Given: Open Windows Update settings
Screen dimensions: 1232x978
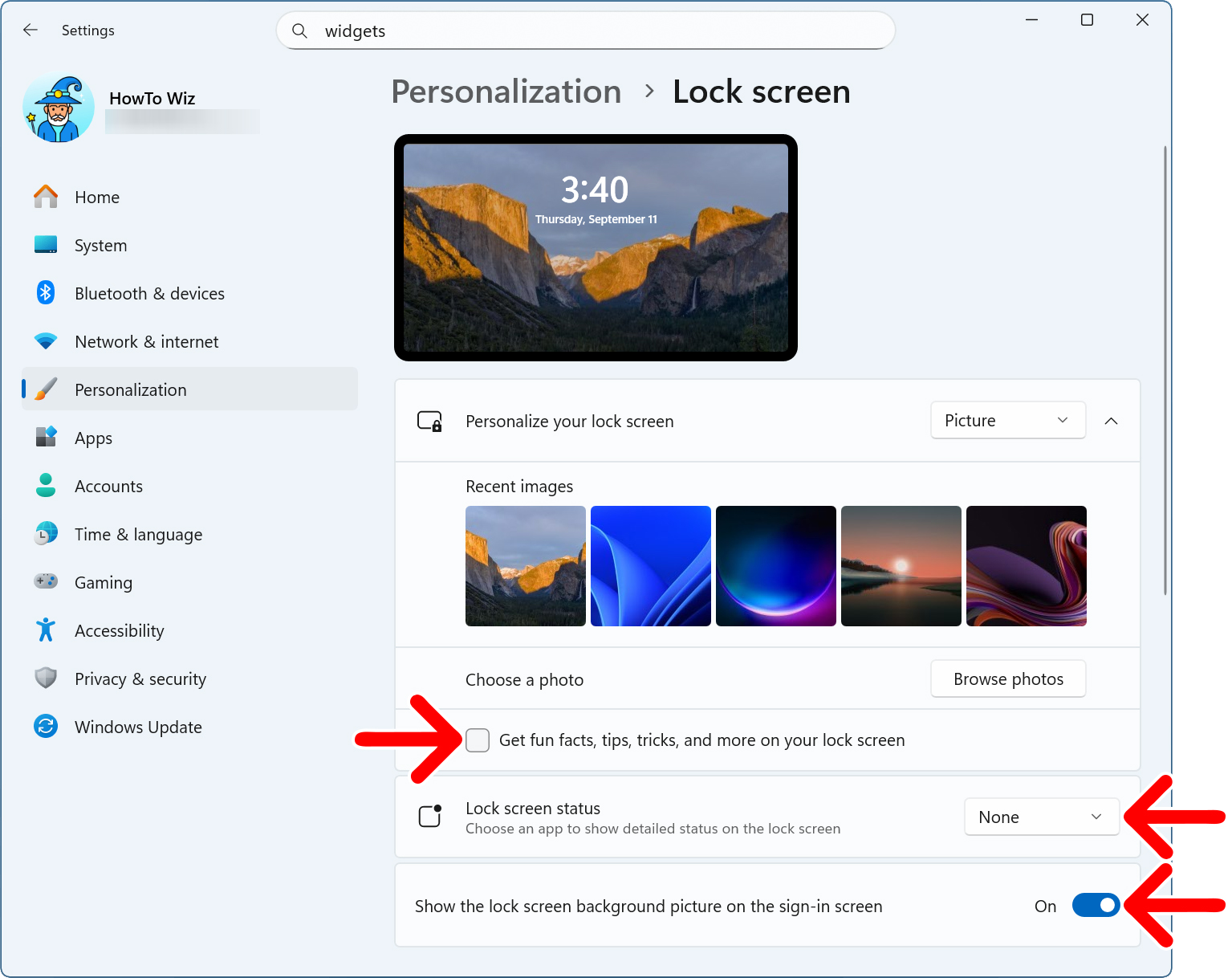Looking at the screenshot, I should 137,727.
